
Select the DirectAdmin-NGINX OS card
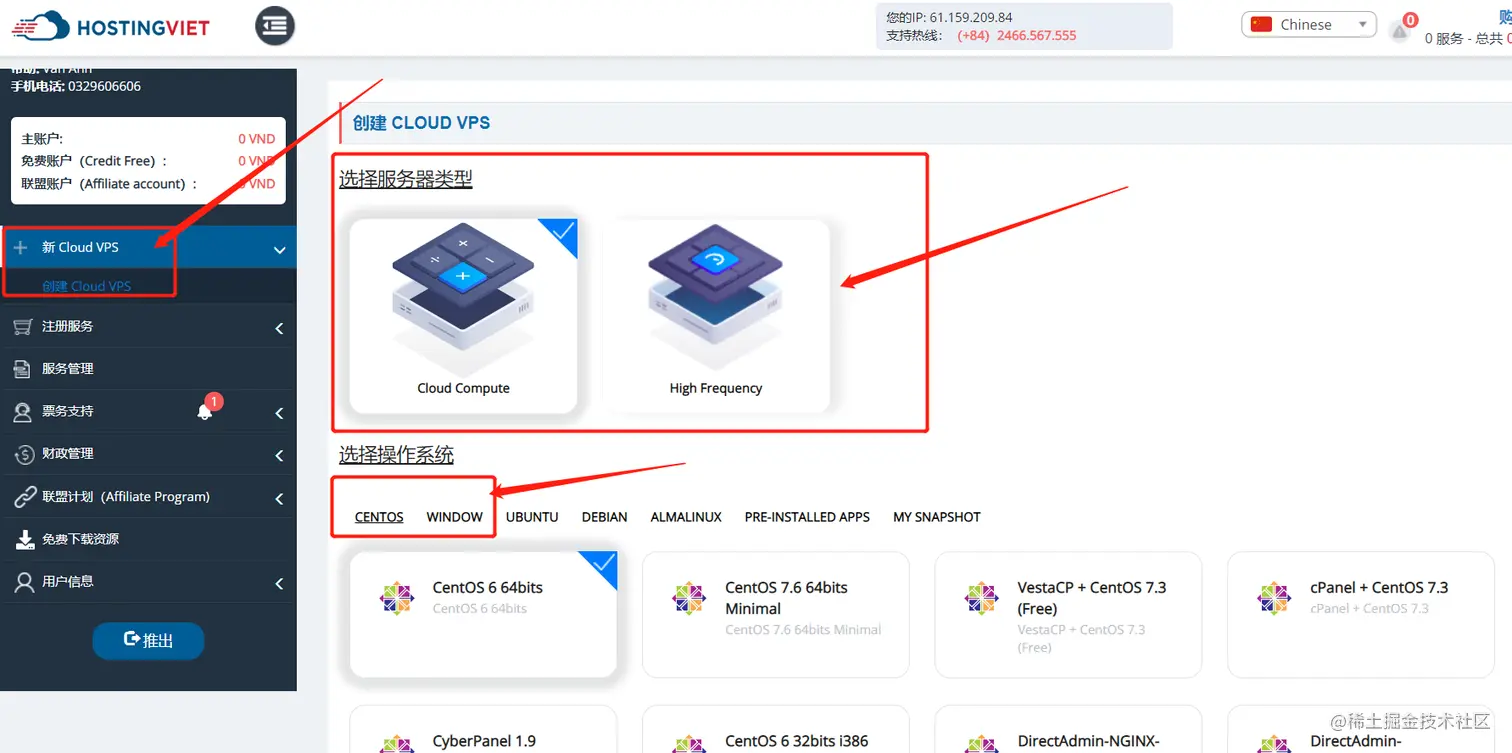[x=1068, y=729]
